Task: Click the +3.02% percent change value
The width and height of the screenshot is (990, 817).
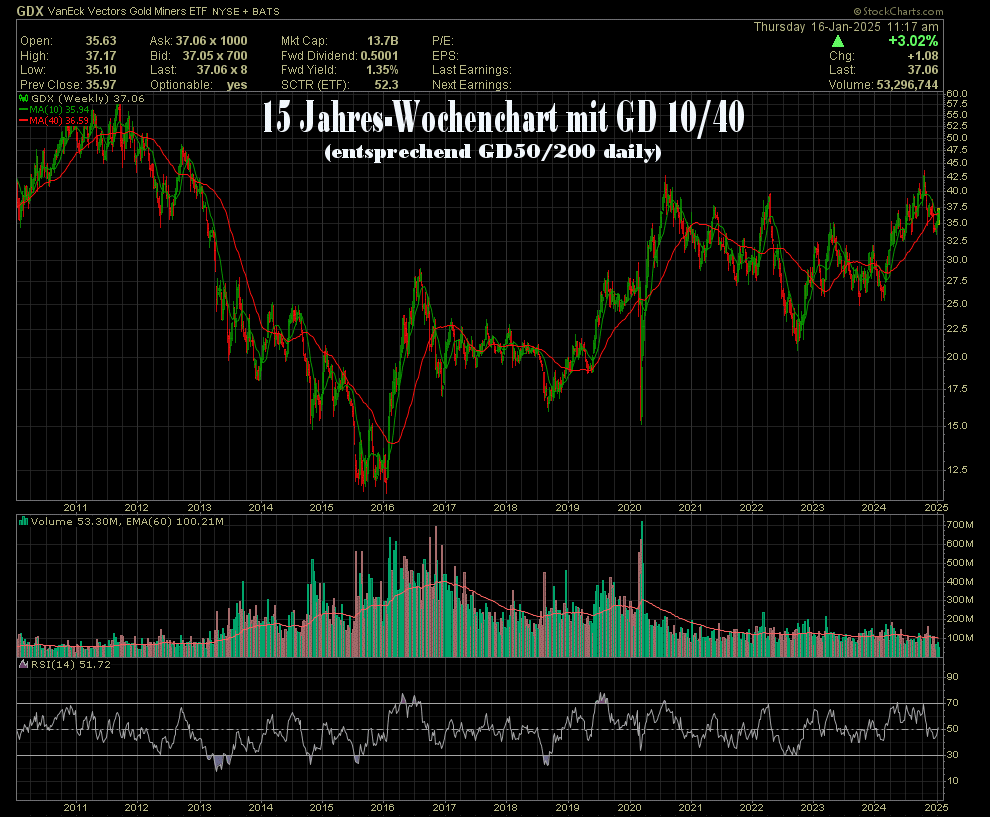Action: 913,41
